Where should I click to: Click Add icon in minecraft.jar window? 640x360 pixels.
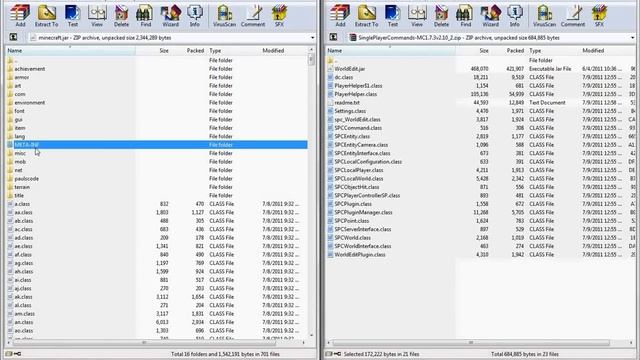(x=20, y=16)
